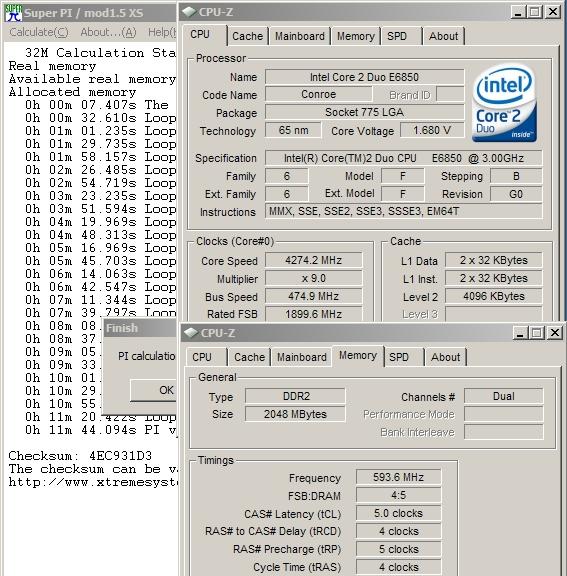Image resolution: width=567 pixels, height=576 pixels.
Task: Open About tab in top CPU-Z window
Action: click(444, 36)
